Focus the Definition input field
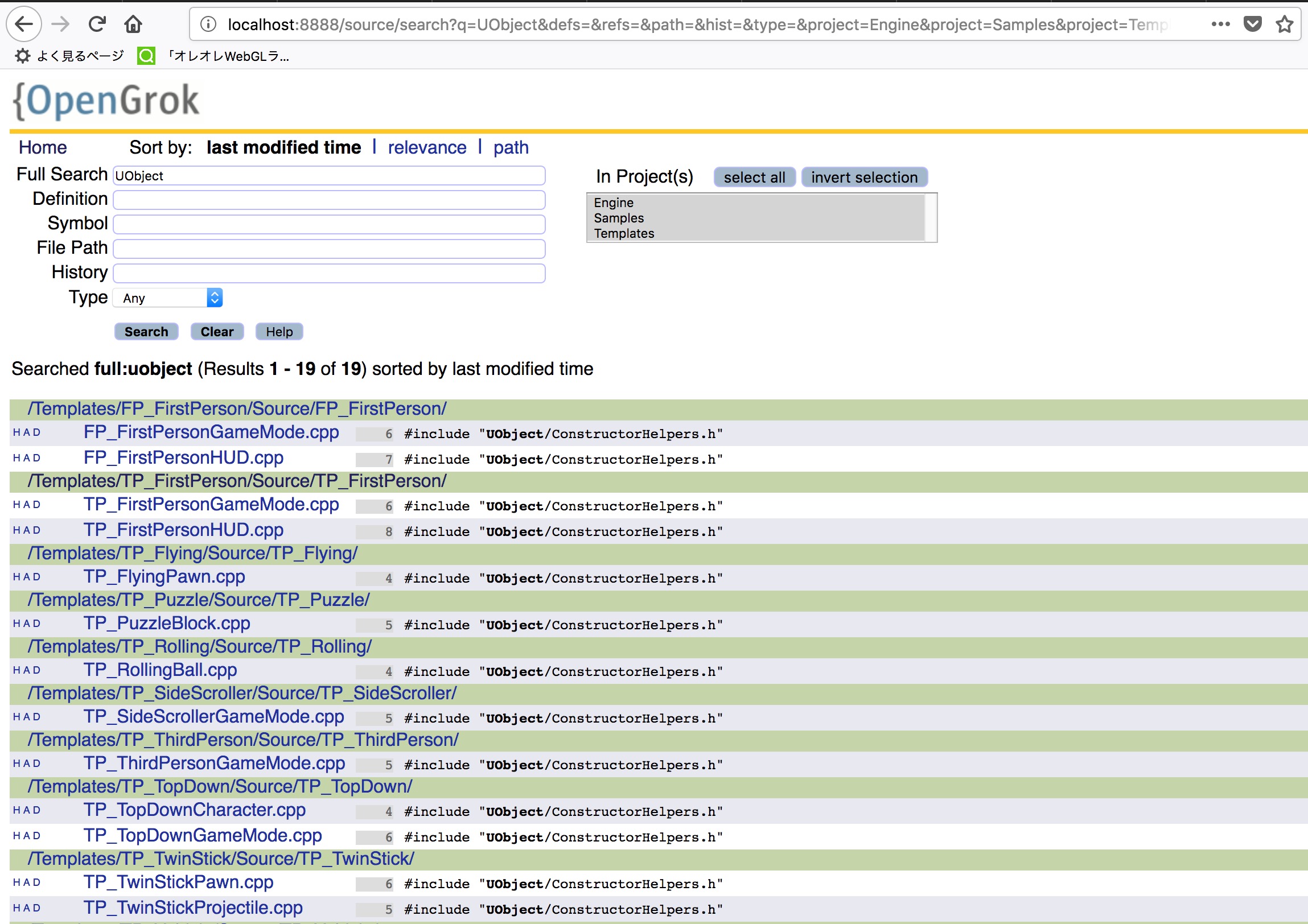Screen dimensions: 1308x924 click(330, 200)
